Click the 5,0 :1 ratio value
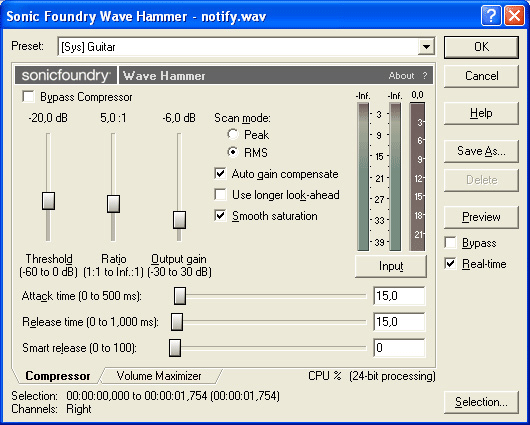The width and height of the screenshot is (530, 425). (x=113, y=118)
